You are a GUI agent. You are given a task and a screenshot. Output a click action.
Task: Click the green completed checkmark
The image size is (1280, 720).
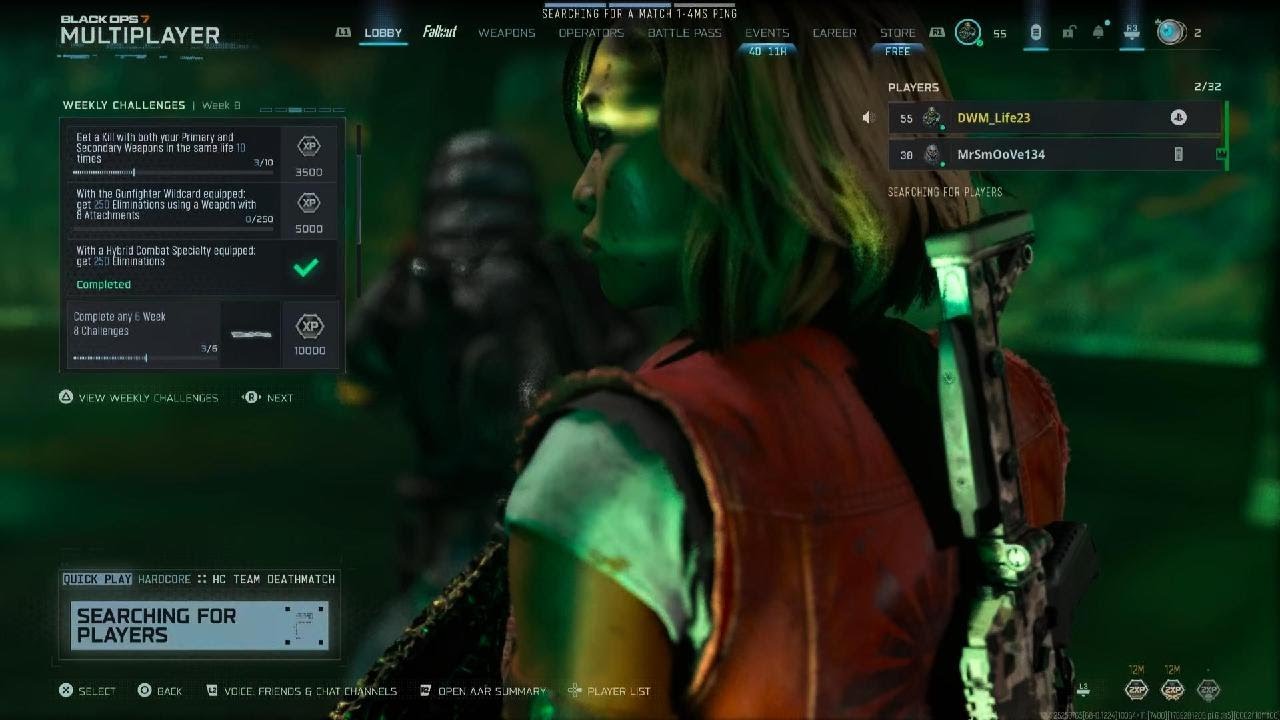pyautogui.click(x=307, y=267)
